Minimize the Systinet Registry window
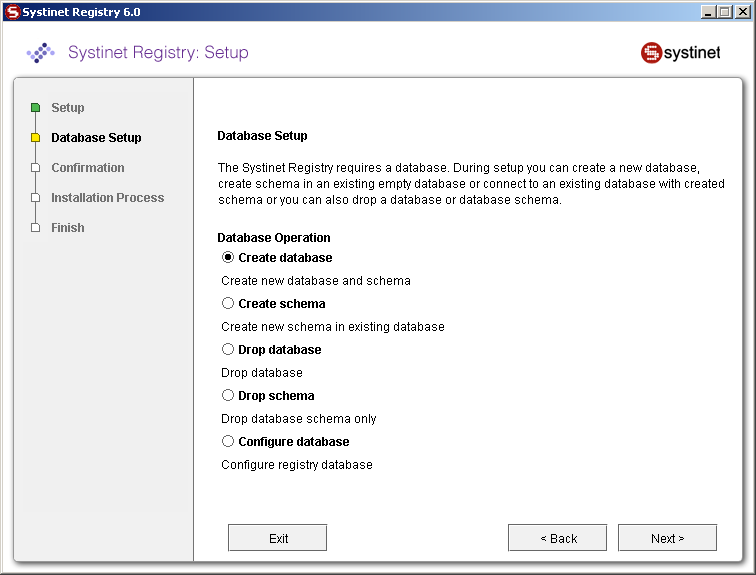This screenshot has width=756, height=575. pyautogui.click(x=707, y=12)
